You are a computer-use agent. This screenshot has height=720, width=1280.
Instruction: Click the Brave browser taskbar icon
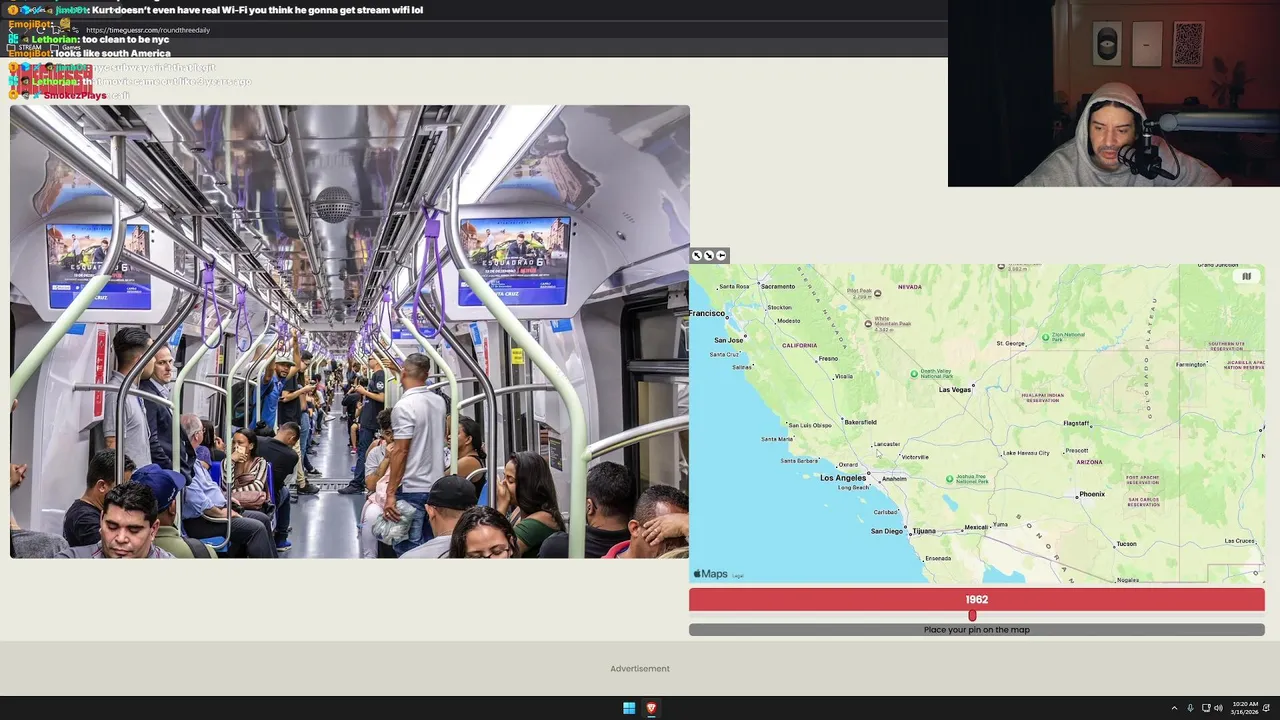point(651,708)
